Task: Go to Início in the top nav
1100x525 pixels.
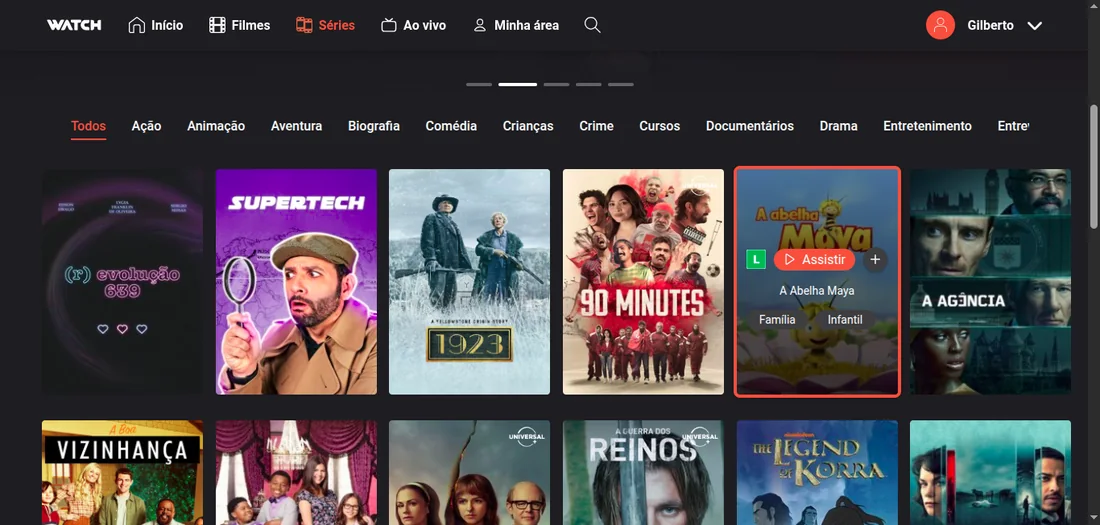Action: (167, 25)
